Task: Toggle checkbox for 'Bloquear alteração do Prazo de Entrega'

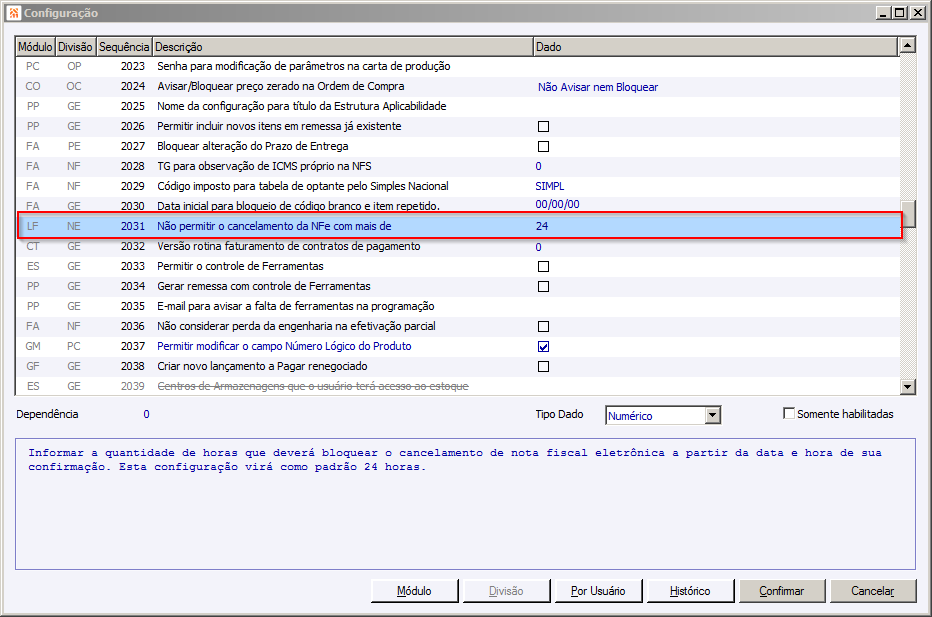Action: (x=543, y=146)
